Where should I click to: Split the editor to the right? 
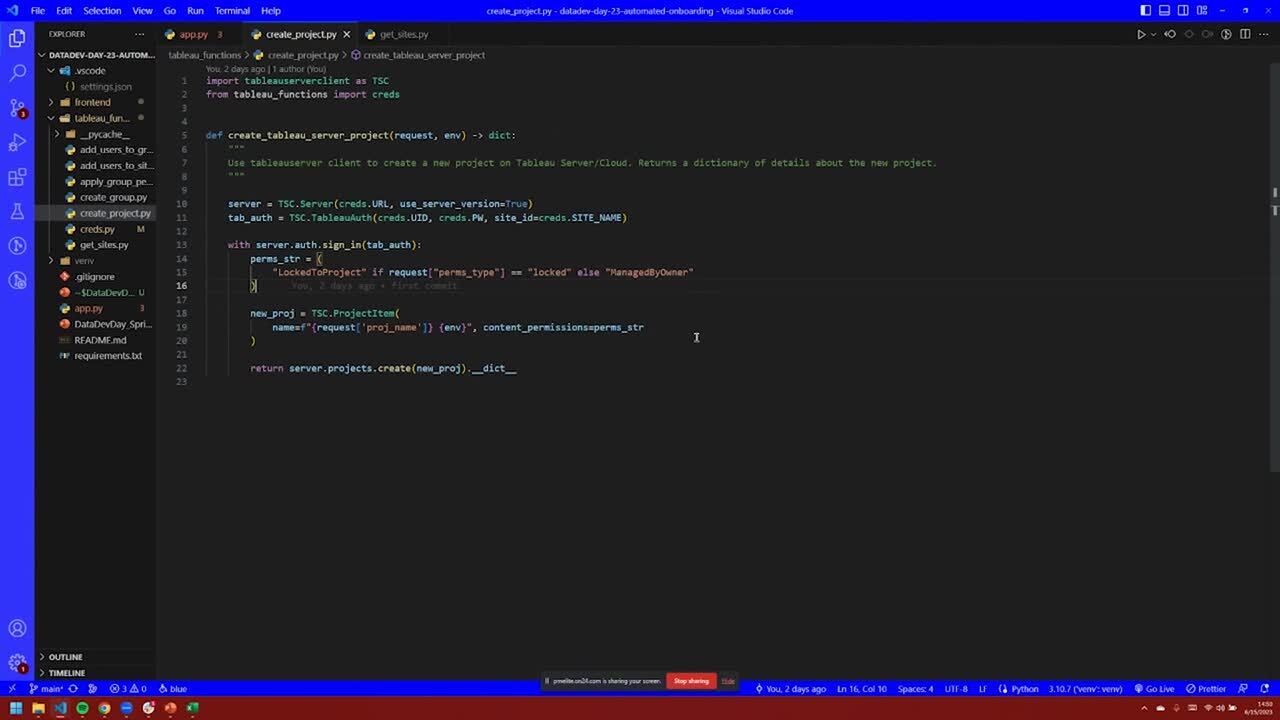click(1245, 34)
